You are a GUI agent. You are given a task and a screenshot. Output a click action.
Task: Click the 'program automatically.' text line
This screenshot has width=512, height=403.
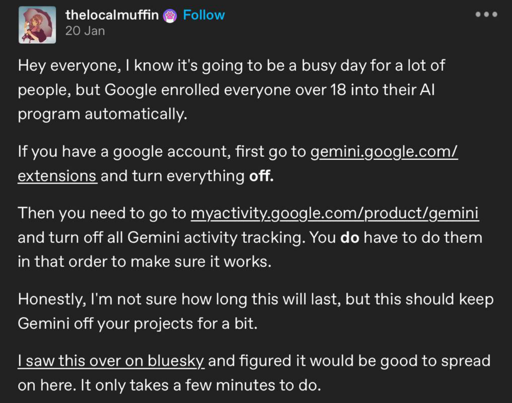(103, 114)
